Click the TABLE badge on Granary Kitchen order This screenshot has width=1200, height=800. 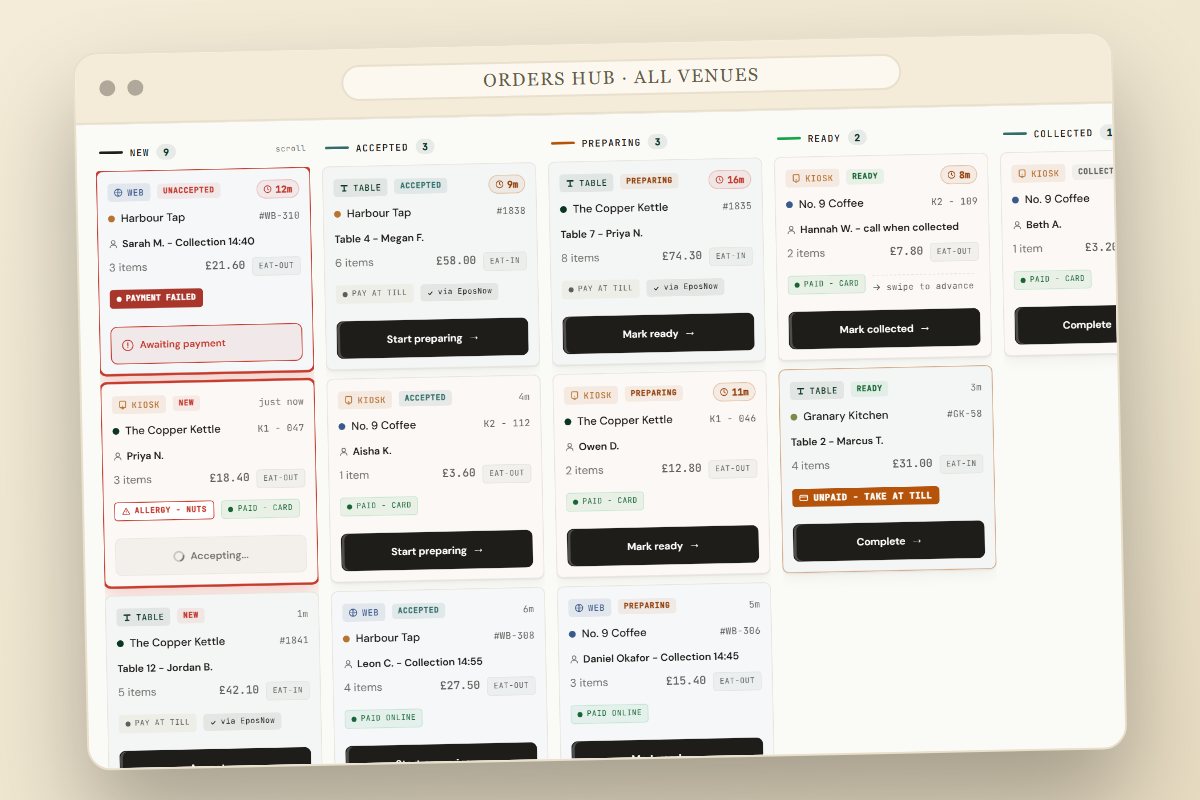pos(817,391)
